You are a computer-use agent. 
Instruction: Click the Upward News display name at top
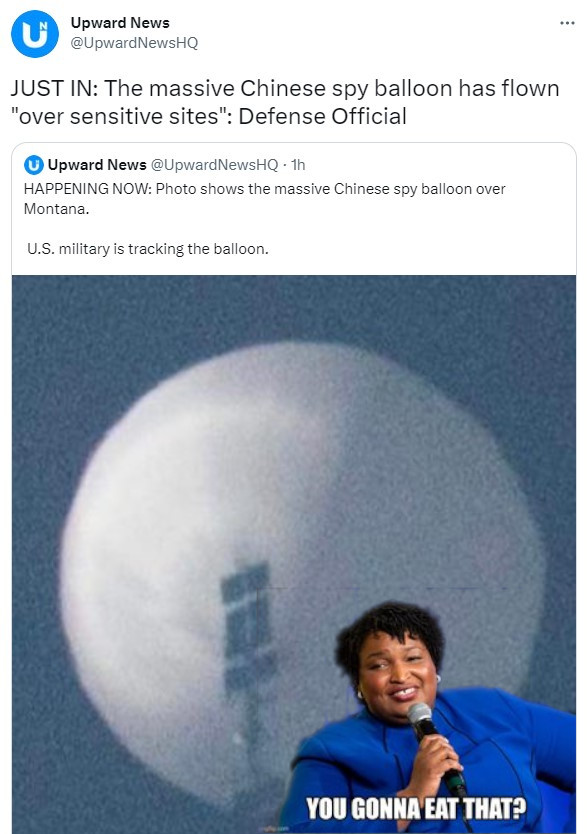coord(120,23)
